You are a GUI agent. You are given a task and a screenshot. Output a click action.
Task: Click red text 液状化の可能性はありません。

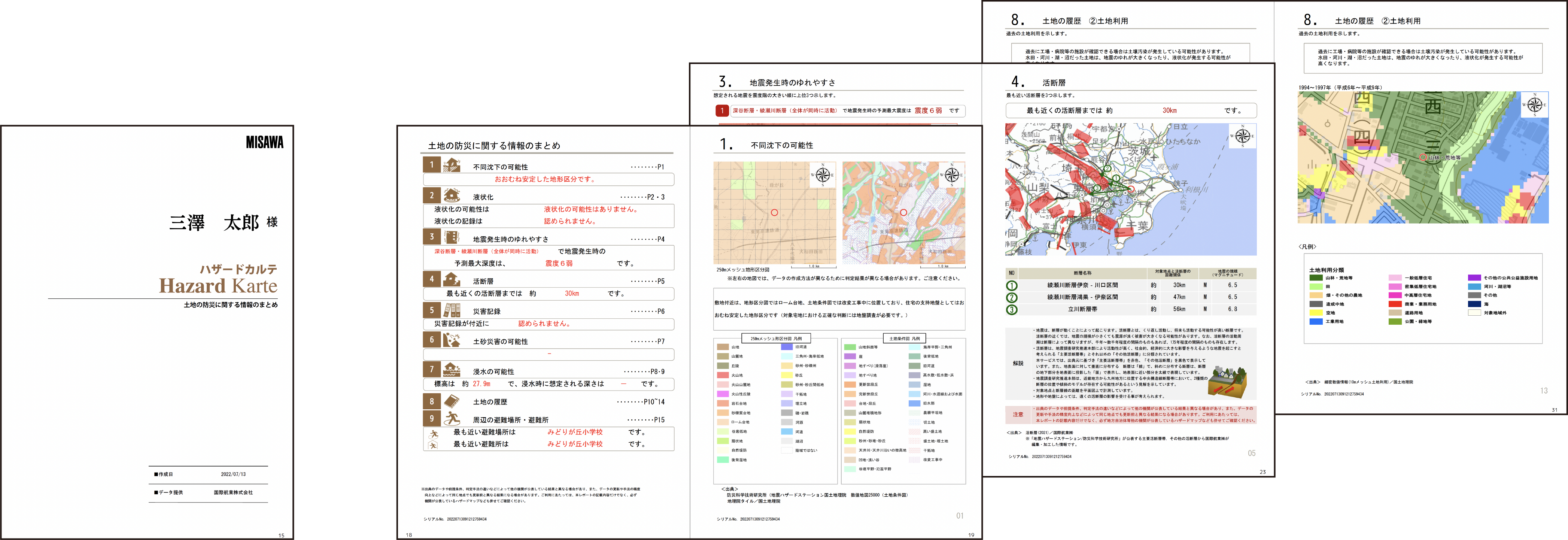[591, 209]
